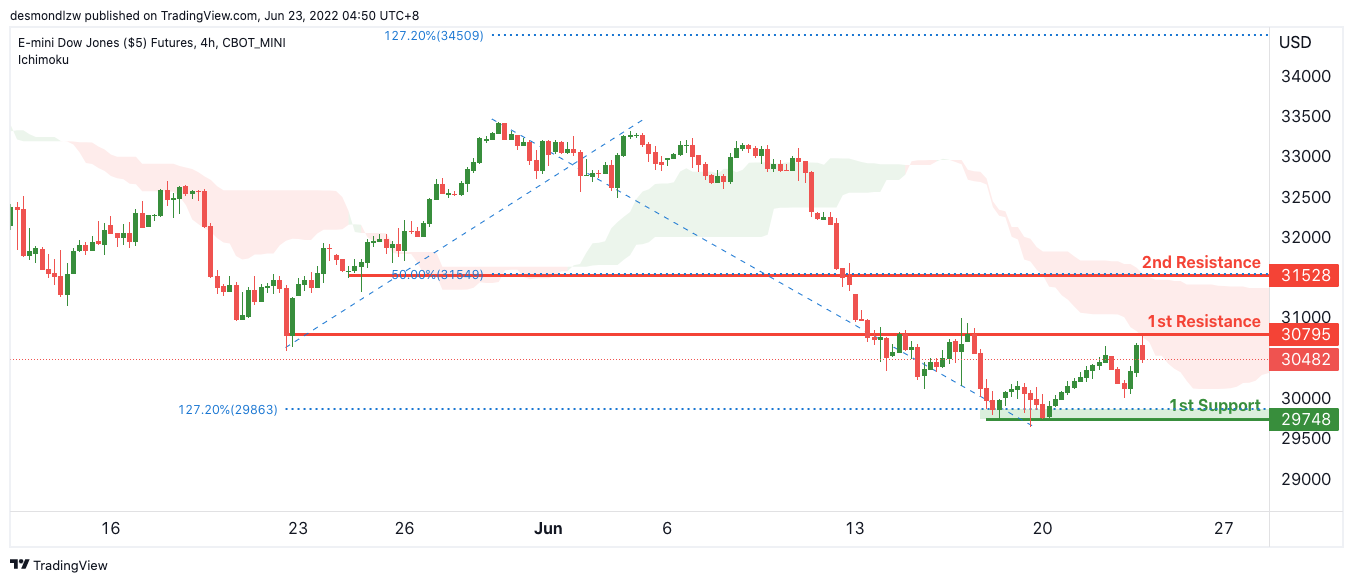
Task: Select the 30795 red price tag
Action: click(1305, 334)
